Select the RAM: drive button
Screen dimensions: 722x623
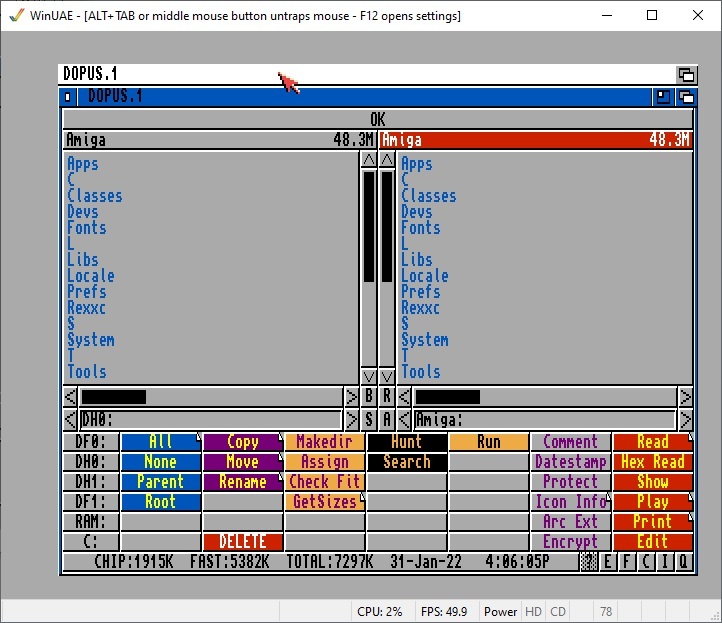91,522
